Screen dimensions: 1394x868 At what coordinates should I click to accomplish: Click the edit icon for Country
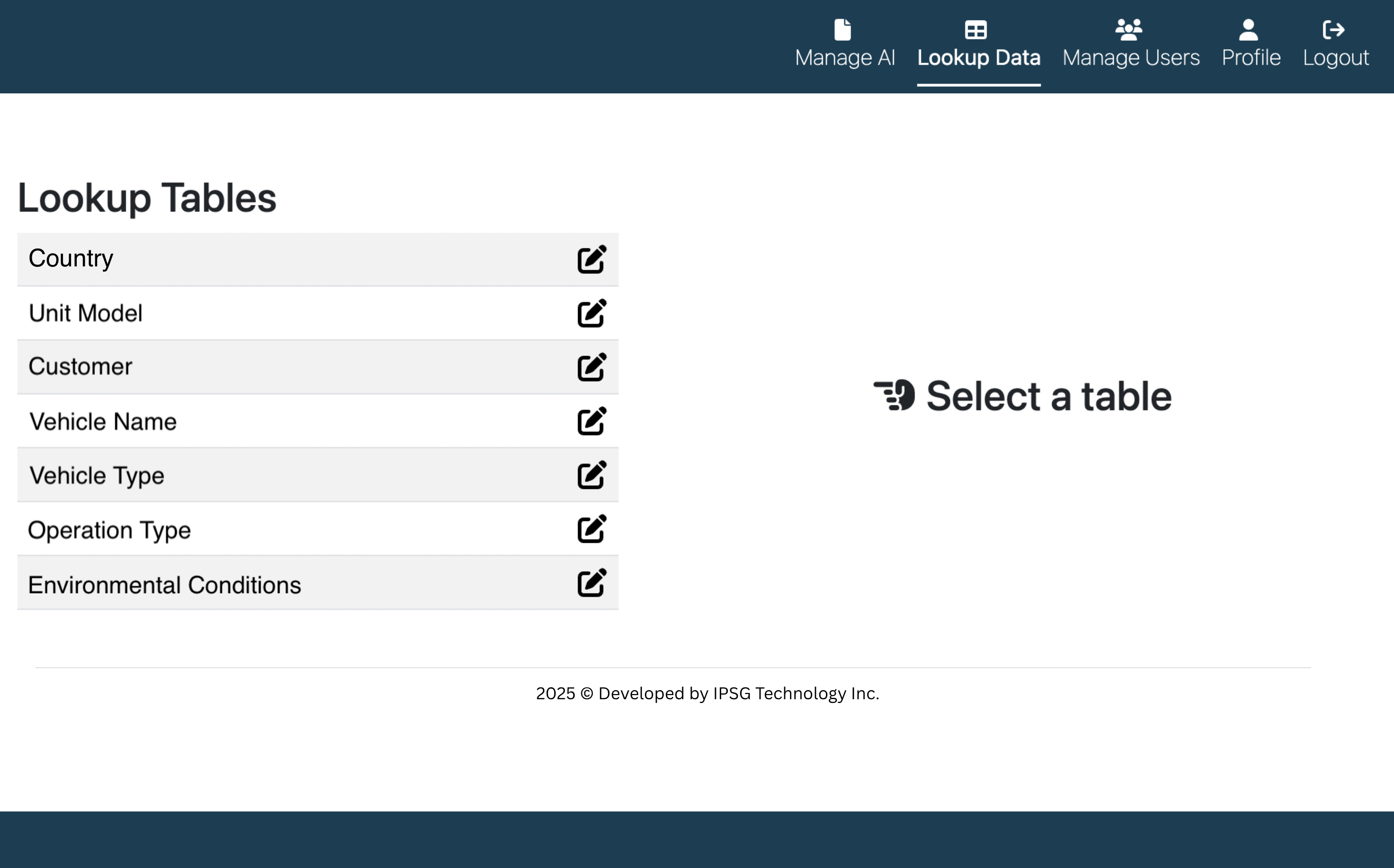click(591, 259)
